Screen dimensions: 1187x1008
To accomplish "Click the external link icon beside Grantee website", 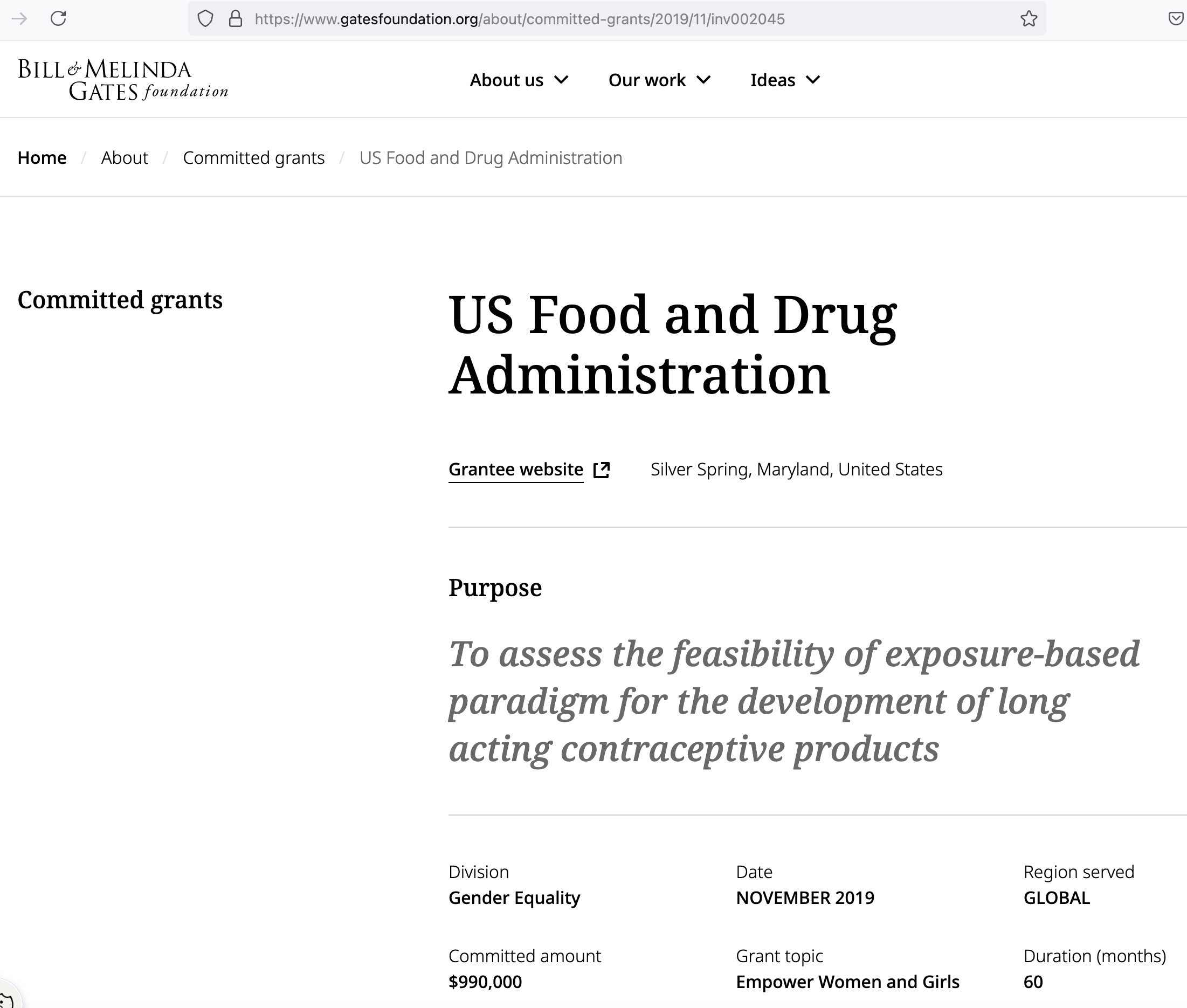I will pos(602,470).
